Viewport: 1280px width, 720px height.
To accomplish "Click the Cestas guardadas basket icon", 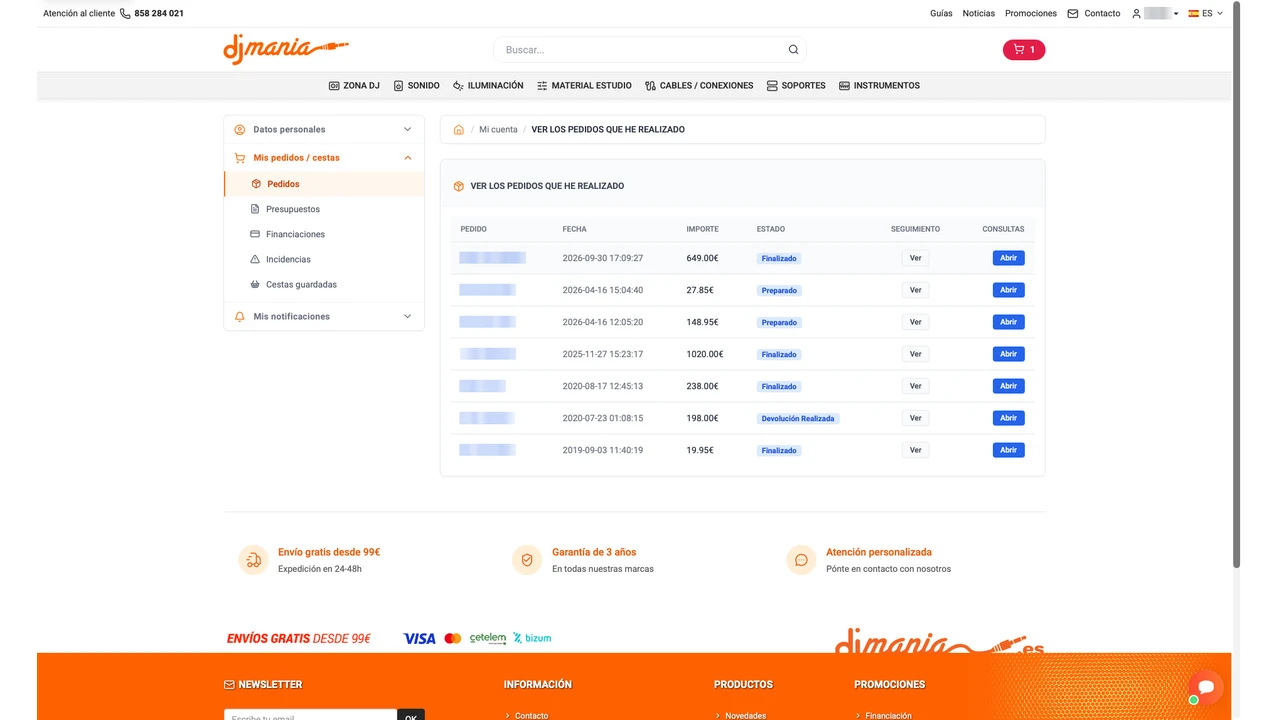I will click(255, 284).
